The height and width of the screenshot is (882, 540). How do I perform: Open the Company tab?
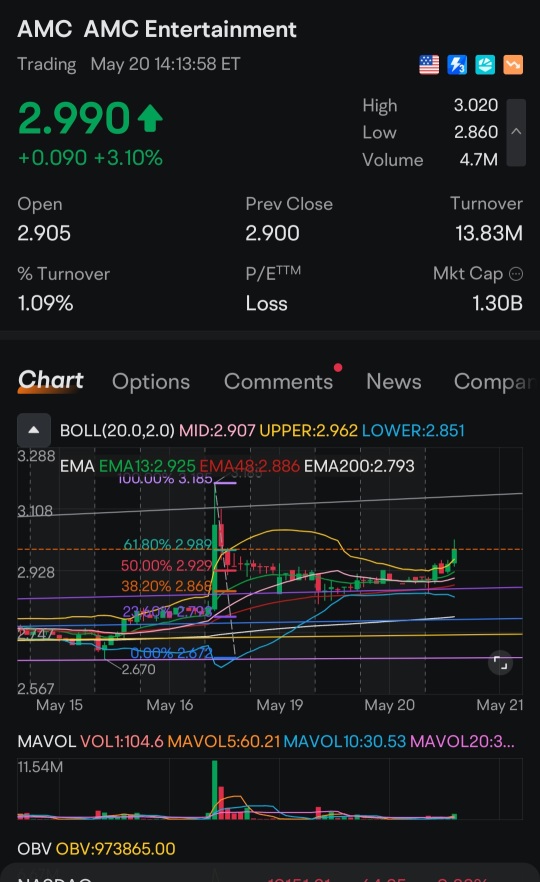[x=493, y=381]
